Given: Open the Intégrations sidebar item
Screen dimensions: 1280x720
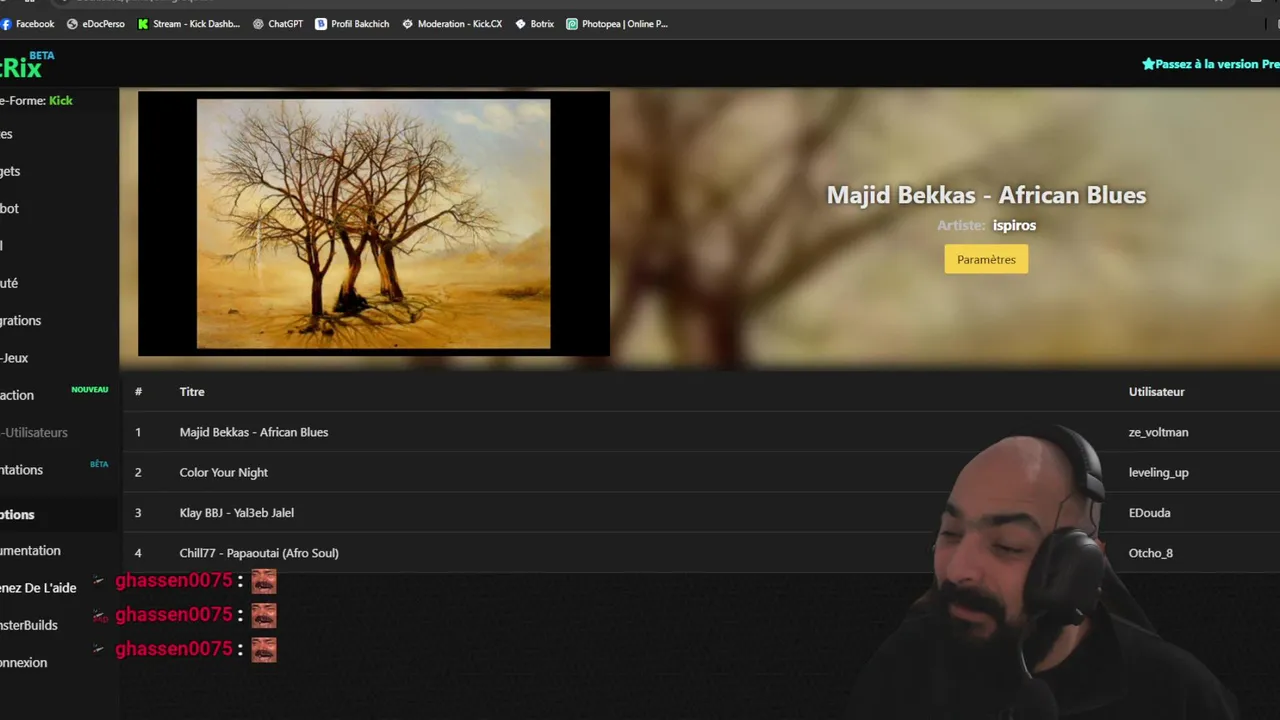Looking at the screenshot, I should tap(20, 320).
